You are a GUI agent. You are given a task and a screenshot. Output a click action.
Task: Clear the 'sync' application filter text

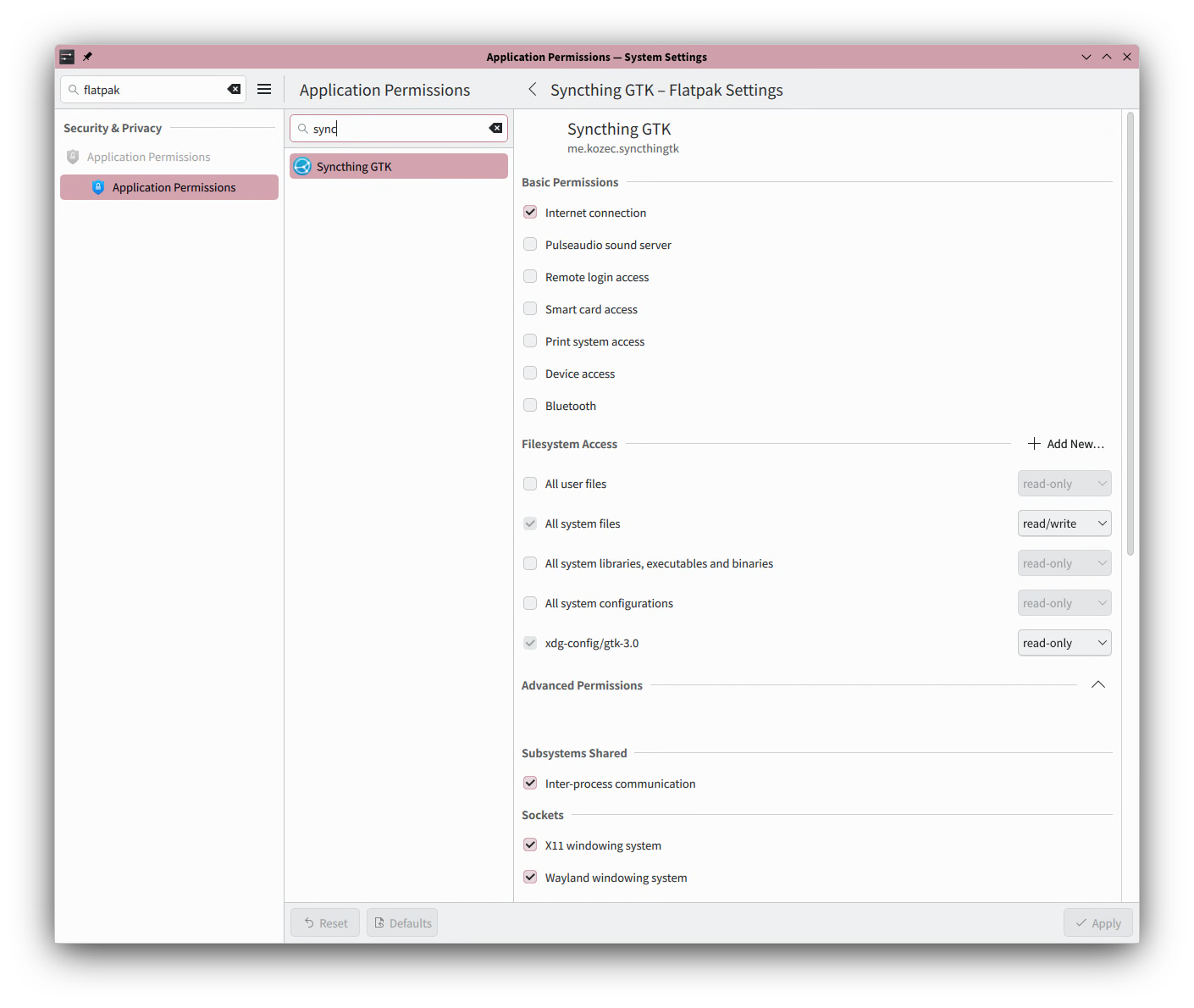[x=496, y=128]
